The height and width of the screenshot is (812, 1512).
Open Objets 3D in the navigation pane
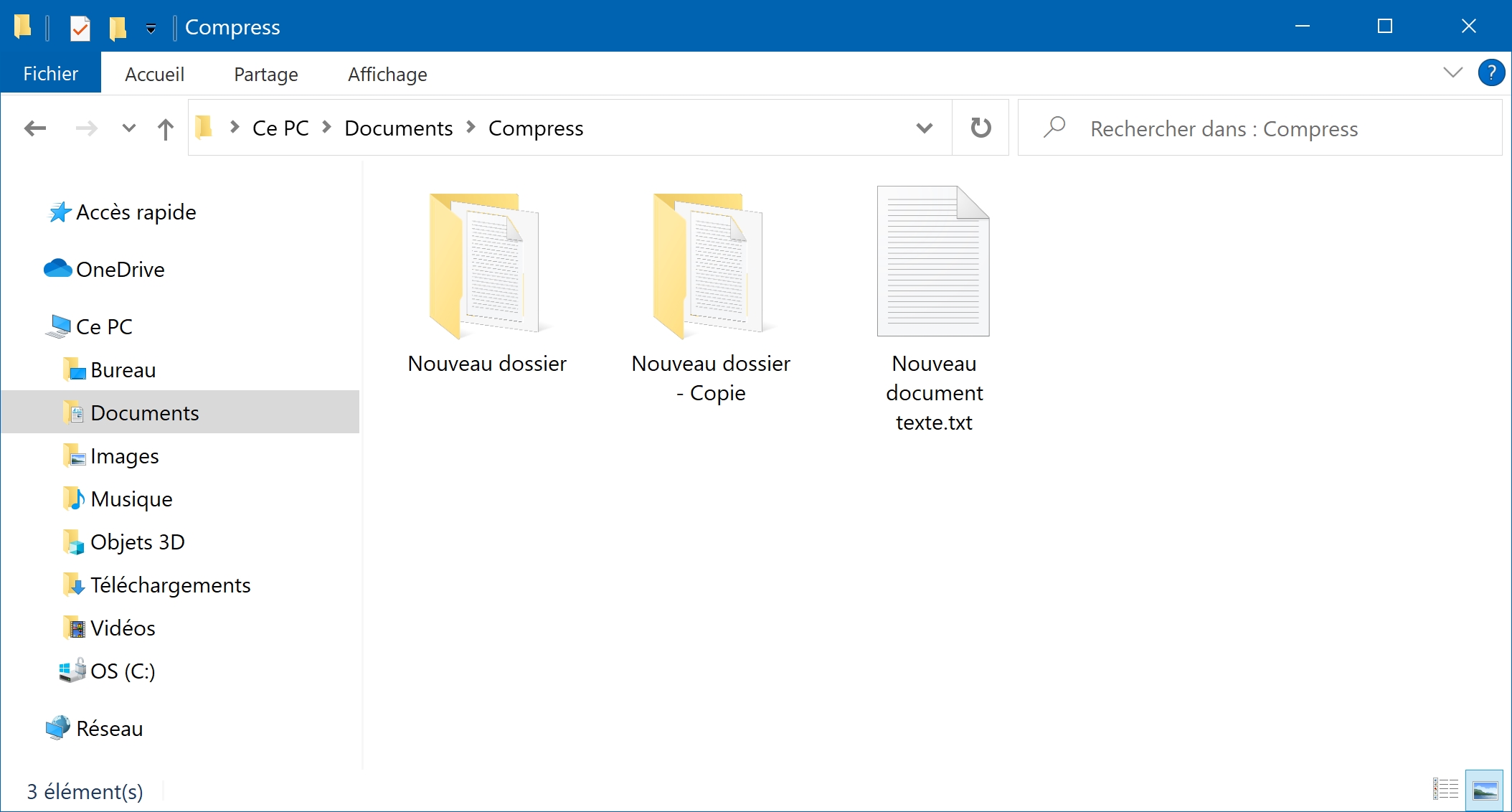click(124, 542)
